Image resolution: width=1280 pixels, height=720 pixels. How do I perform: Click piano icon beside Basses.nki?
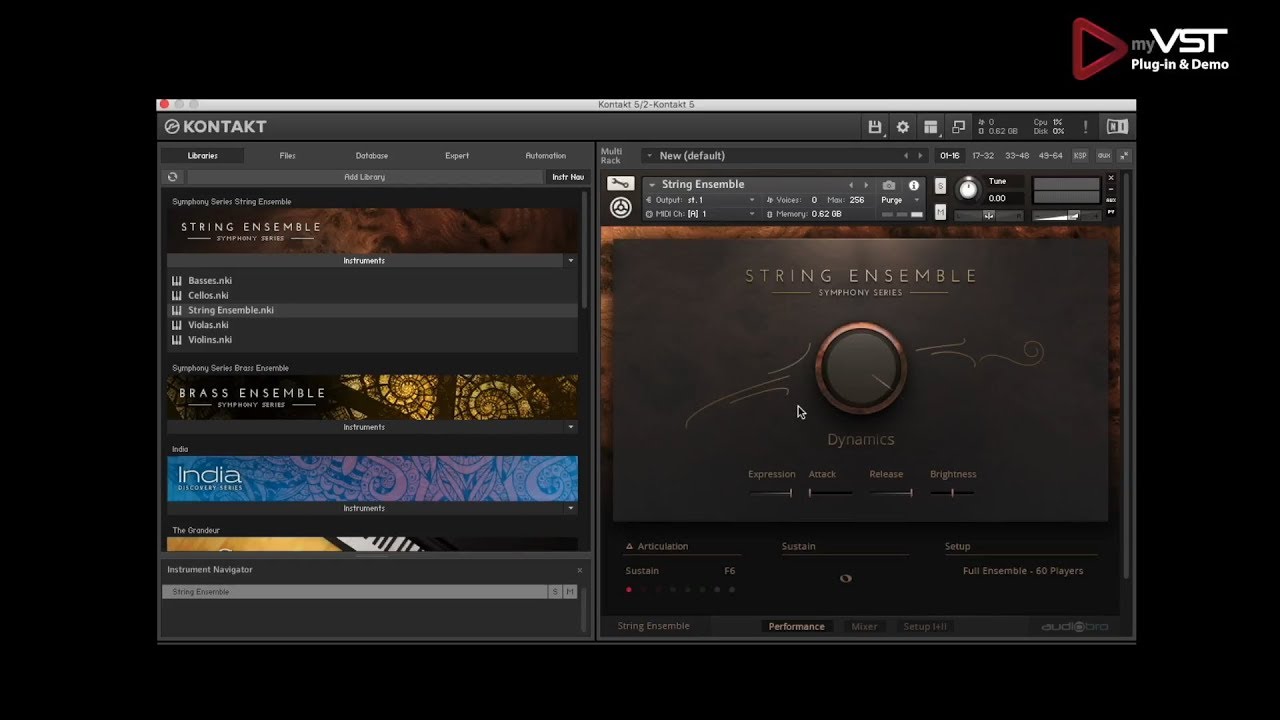[x=177, y=281]
